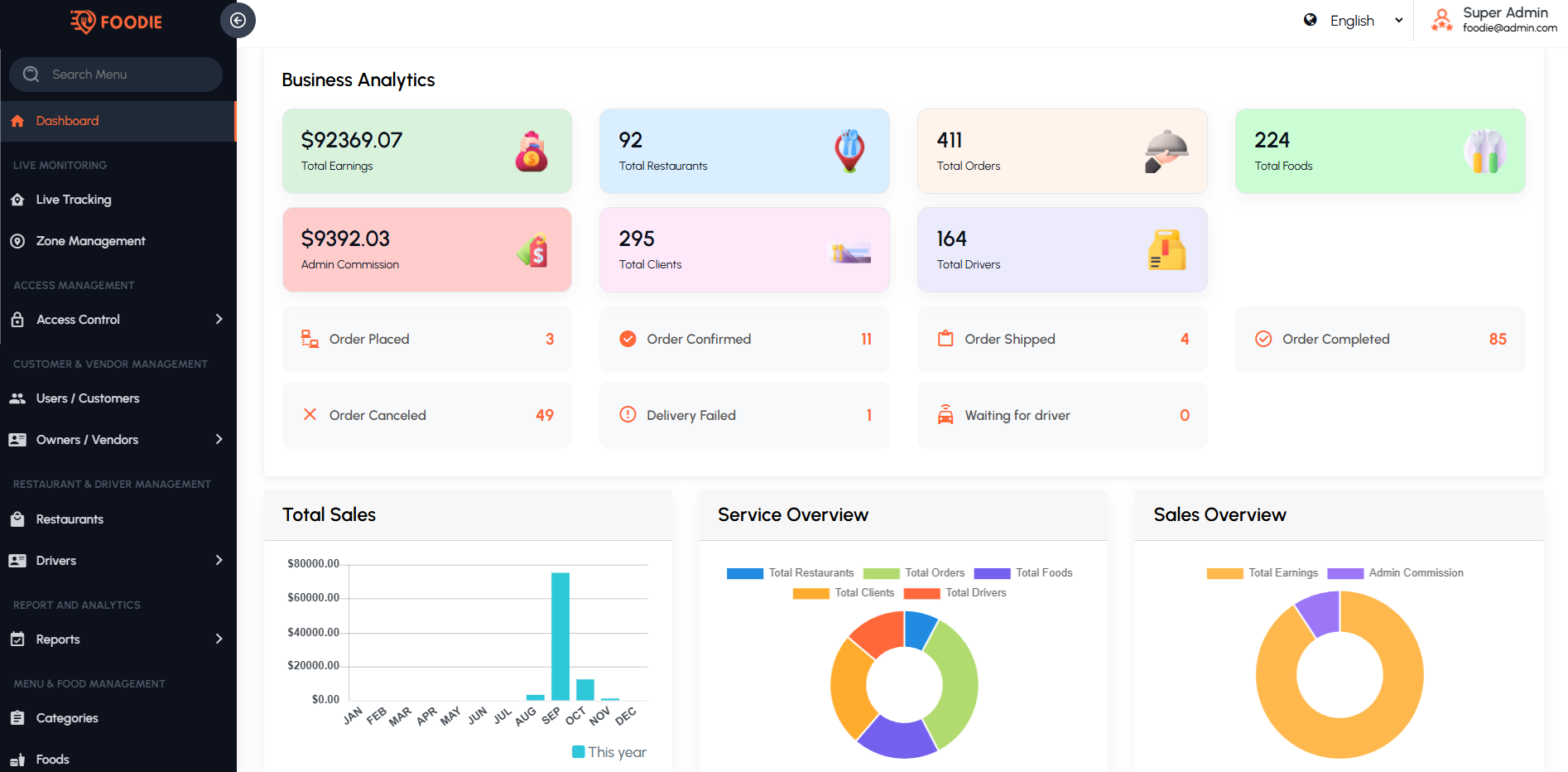Expand the Access Control submenu

219,320
